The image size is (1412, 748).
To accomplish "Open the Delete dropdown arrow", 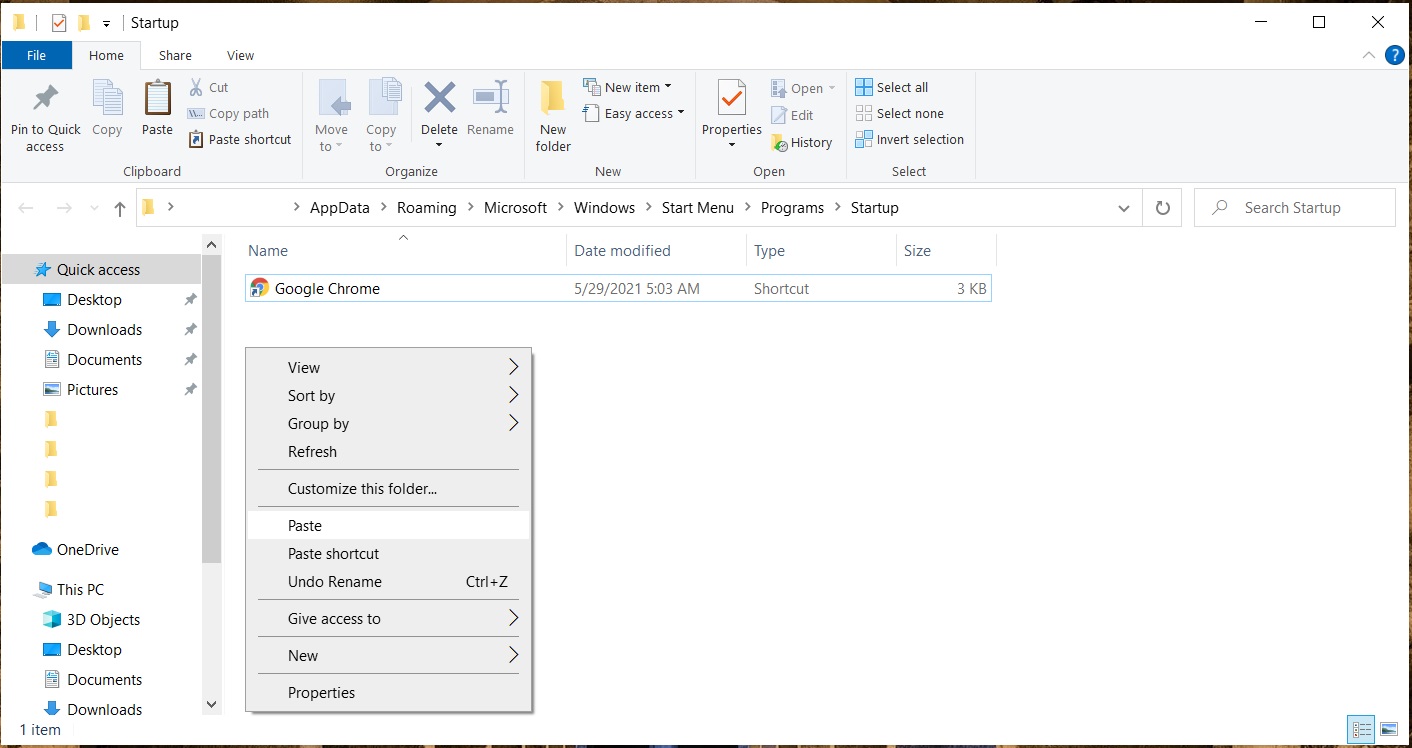I will tap(439, 145).
